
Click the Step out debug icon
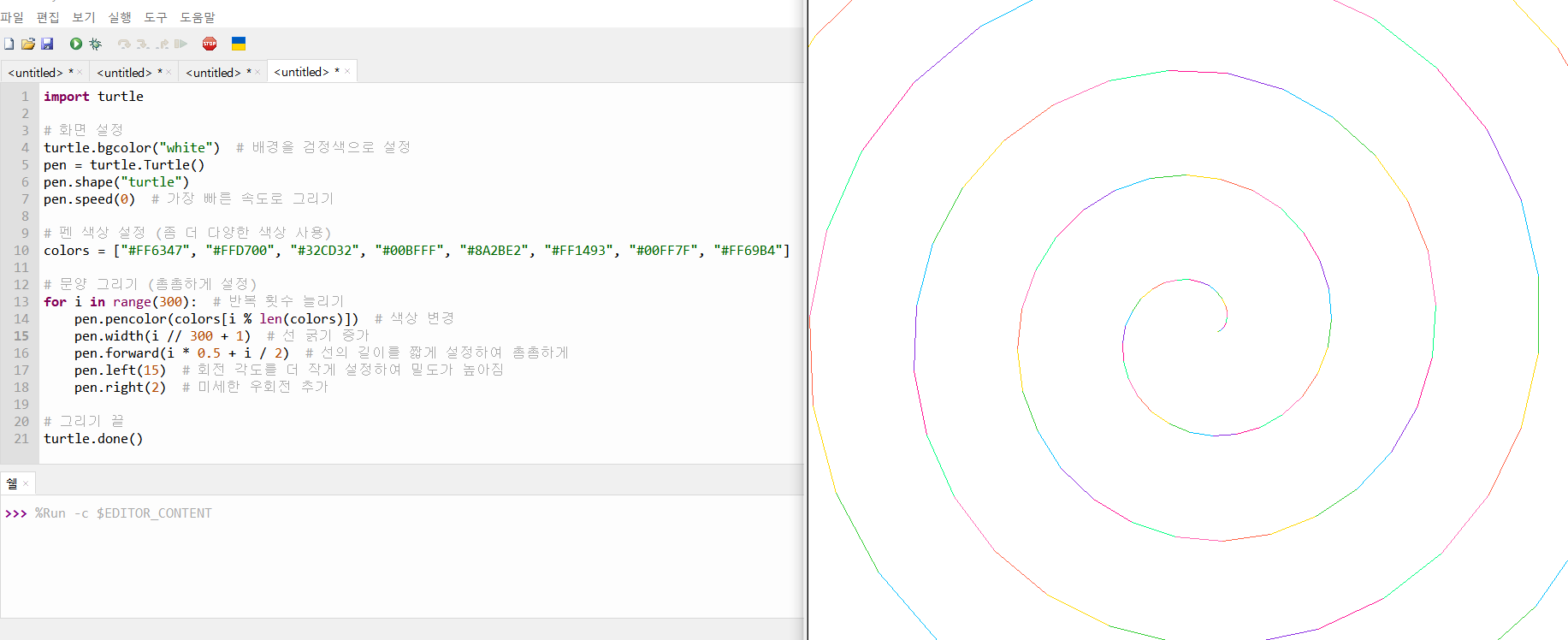(162, 44)
